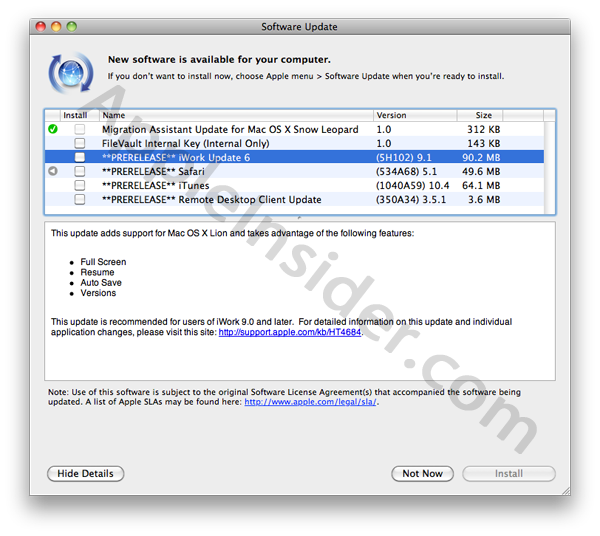Select the PRERELEASE iTunes install checkbox
This screenshot has width=600, height=536.
pos(80,185)
